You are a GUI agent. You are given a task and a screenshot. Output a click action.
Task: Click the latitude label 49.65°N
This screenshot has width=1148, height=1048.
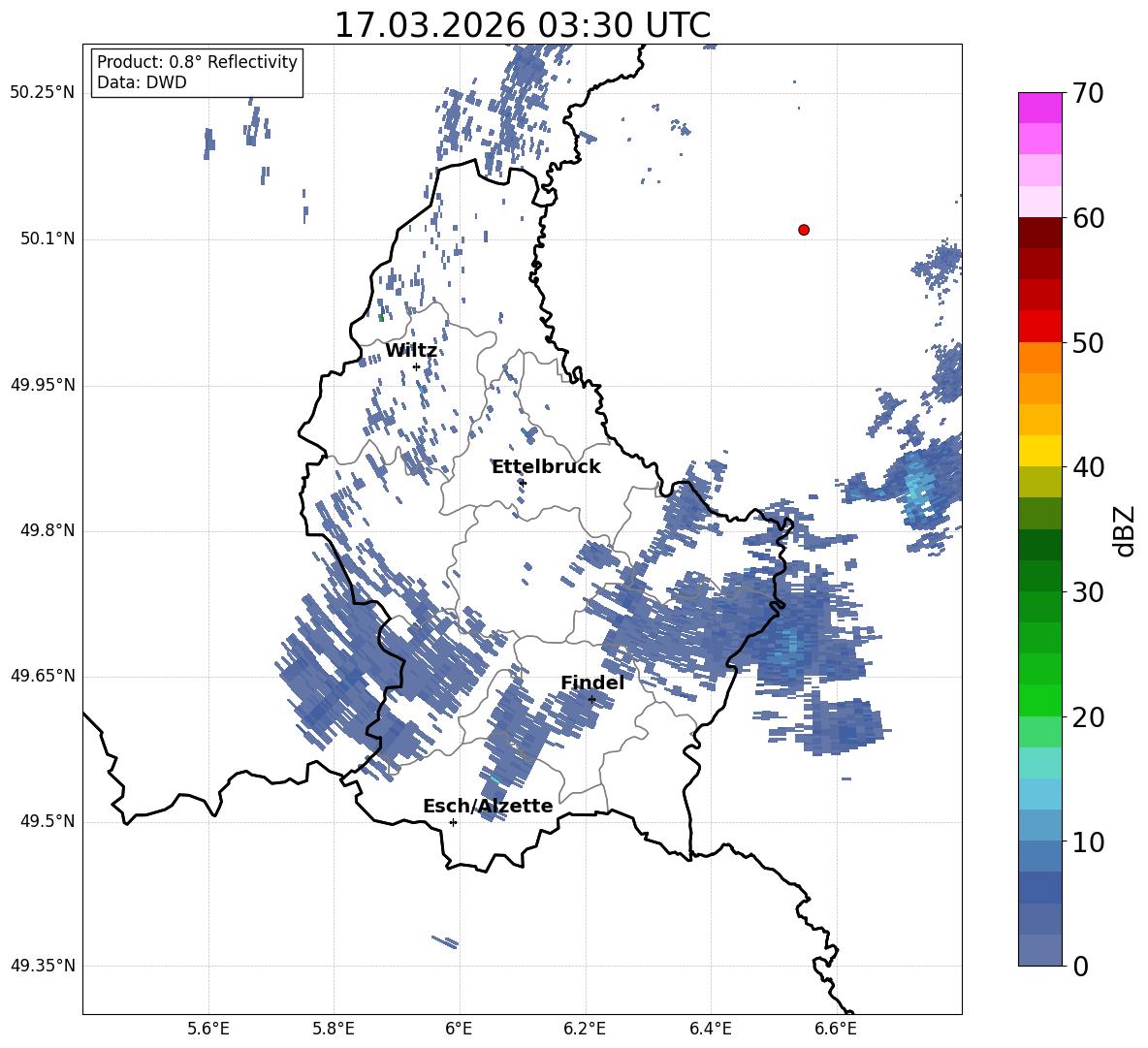click(43, 676)
